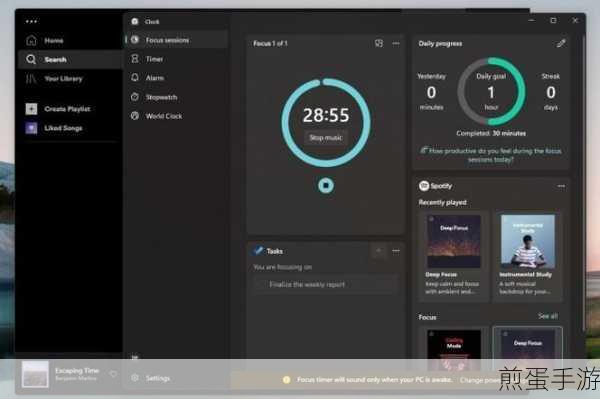Like the Escaping Time track with the heart icon
The width and height of the screenshot is (600, 399).
pyautogui.click(x=113, y=374)
